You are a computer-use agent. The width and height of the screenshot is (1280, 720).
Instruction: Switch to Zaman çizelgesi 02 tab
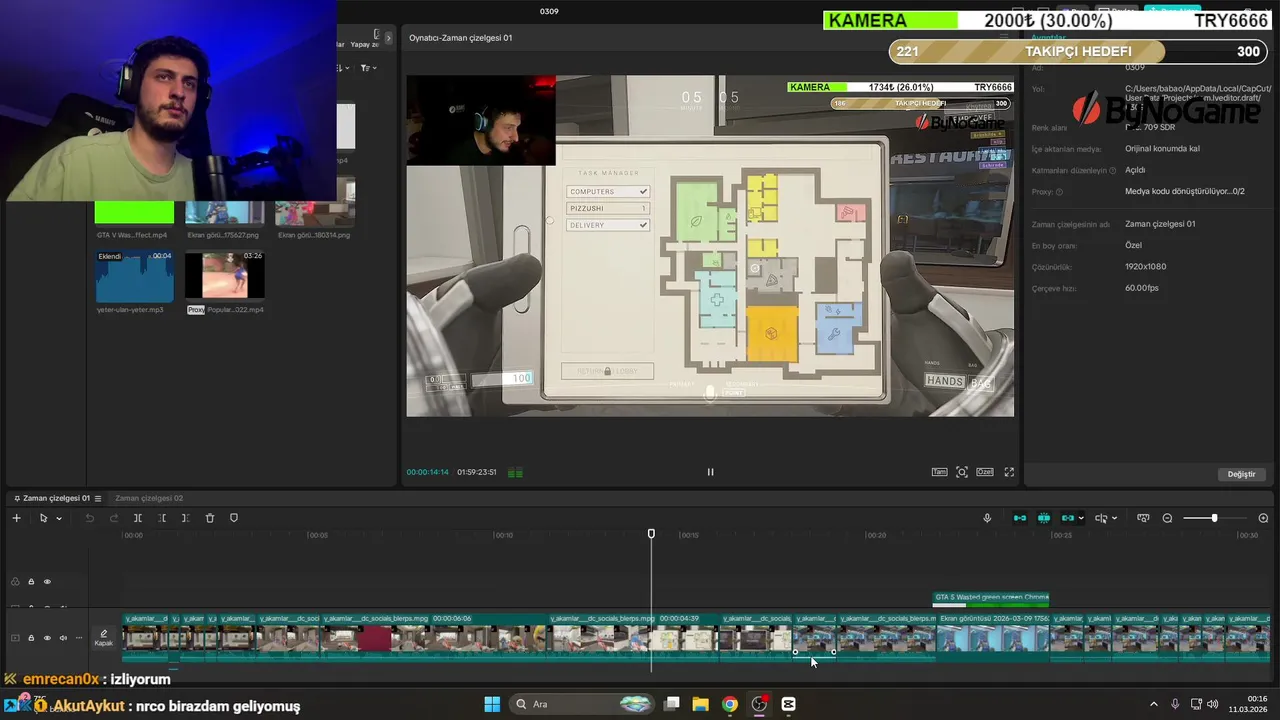149,498
